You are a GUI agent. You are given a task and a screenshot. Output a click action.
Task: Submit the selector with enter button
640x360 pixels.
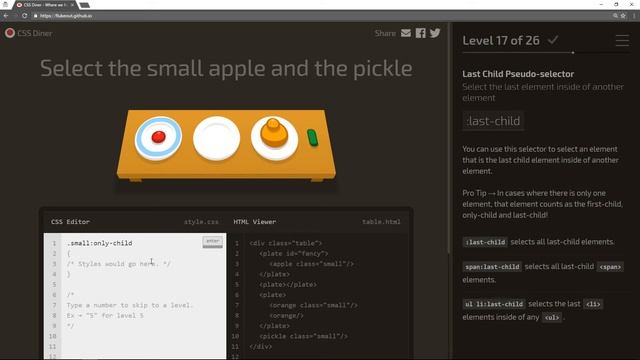pos(212,242)
